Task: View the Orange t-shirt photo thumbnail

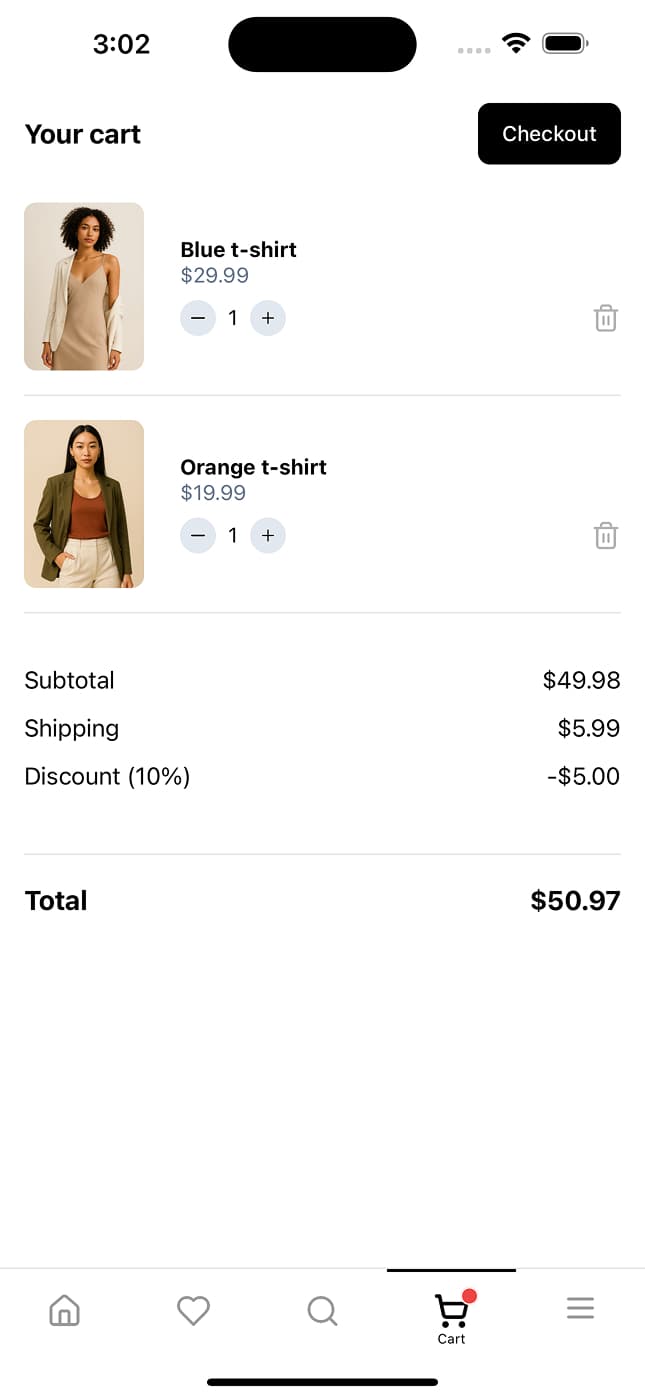Action: (83, 504)
